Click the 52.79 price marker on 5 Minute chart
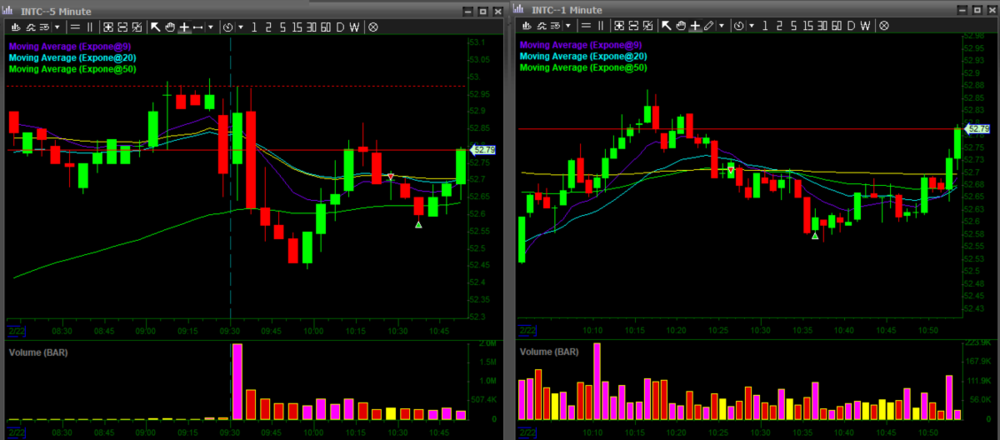1000x440 pixels. [x=483, y=150]
